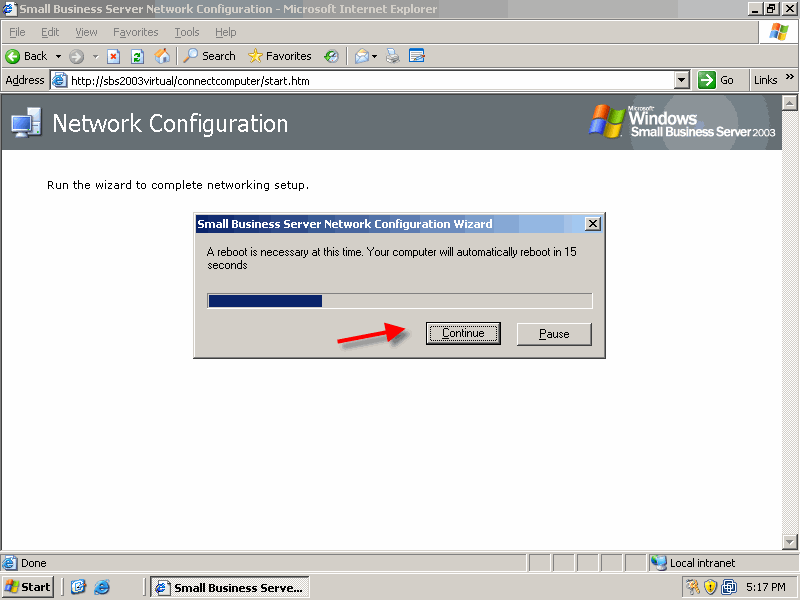
Task: Click into the address bar URL field
Action: [371, 81]
